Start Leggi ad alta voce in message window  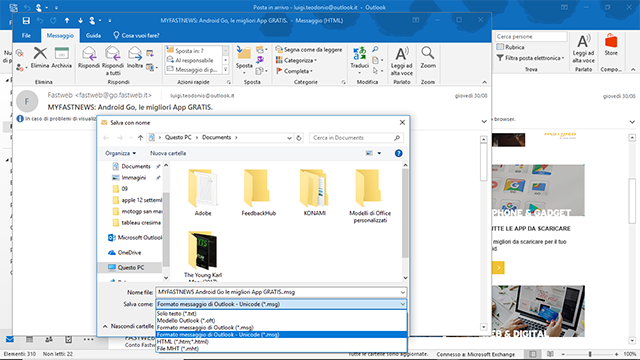(402, 61)
